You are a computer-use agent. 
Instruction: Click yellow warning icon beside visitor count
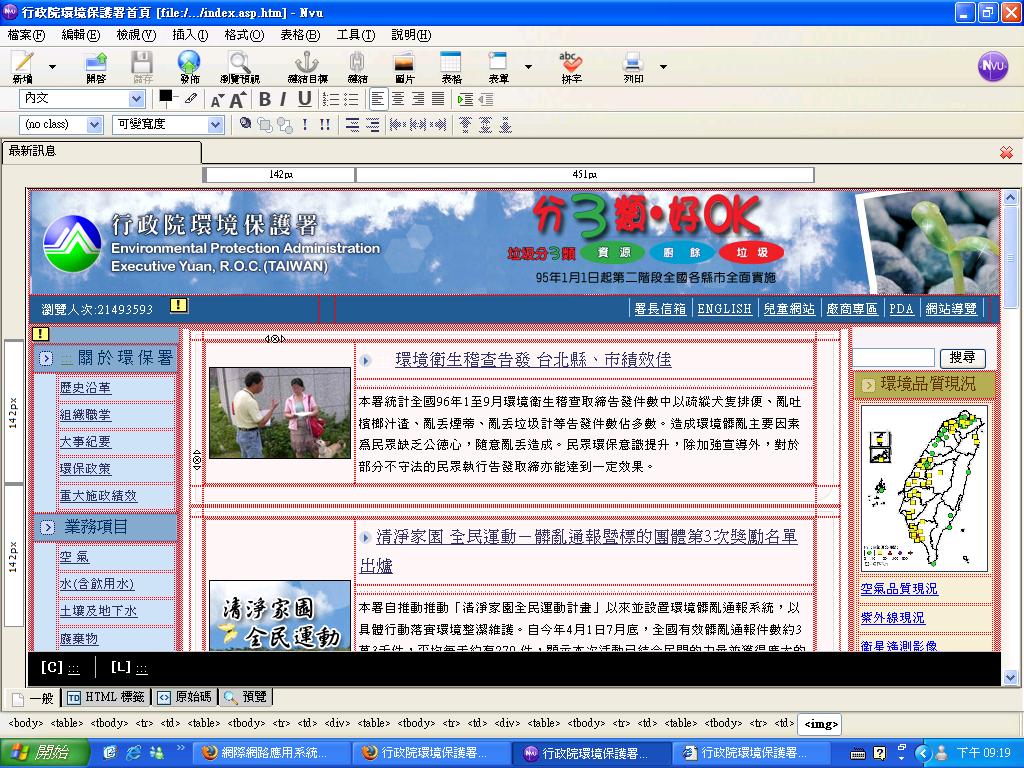(x=179, y=305)
